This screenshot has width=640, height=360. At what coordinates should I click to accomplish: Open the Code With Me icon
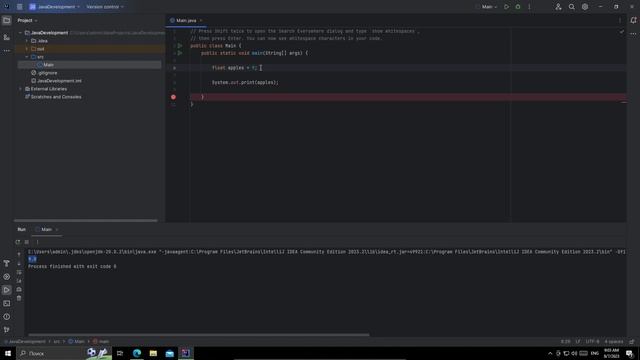pyautogui.click(x=558, y=7)
